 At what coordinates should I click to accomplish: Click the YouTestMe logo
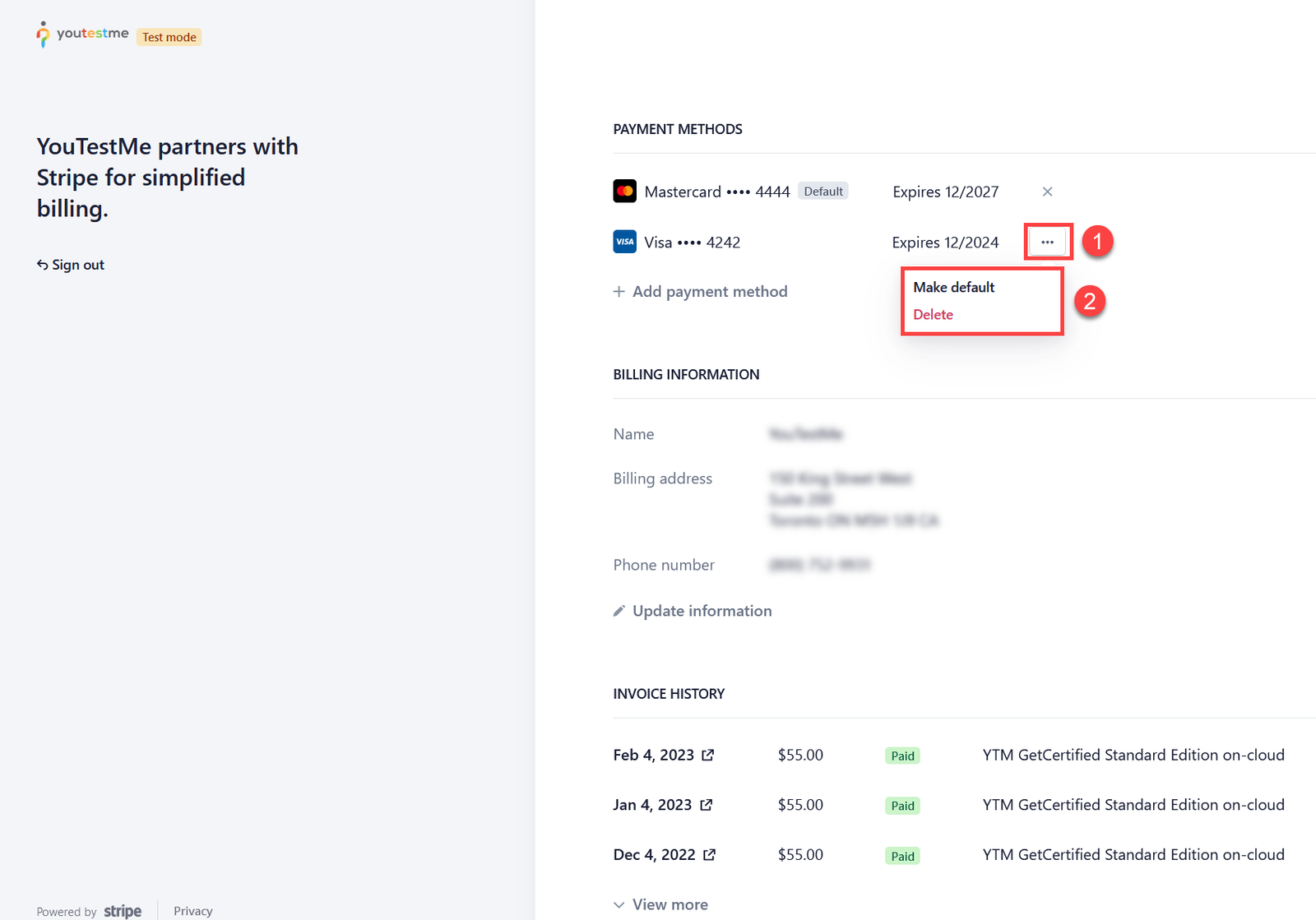82,35
